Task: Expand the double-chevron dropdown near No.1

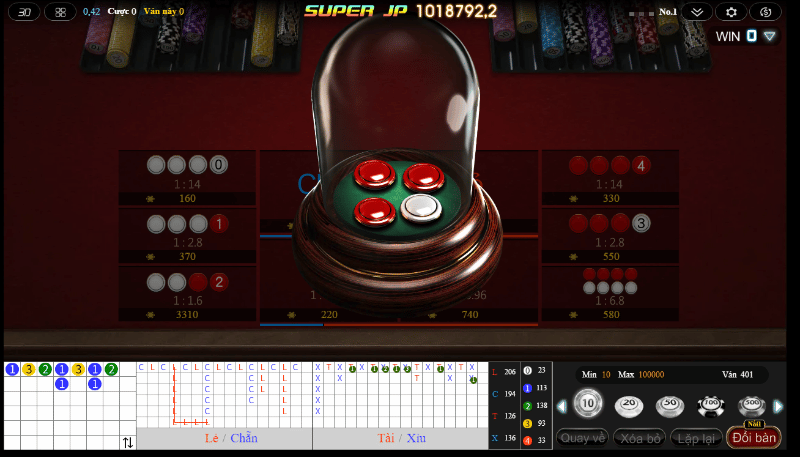Action: pos(697,12)
